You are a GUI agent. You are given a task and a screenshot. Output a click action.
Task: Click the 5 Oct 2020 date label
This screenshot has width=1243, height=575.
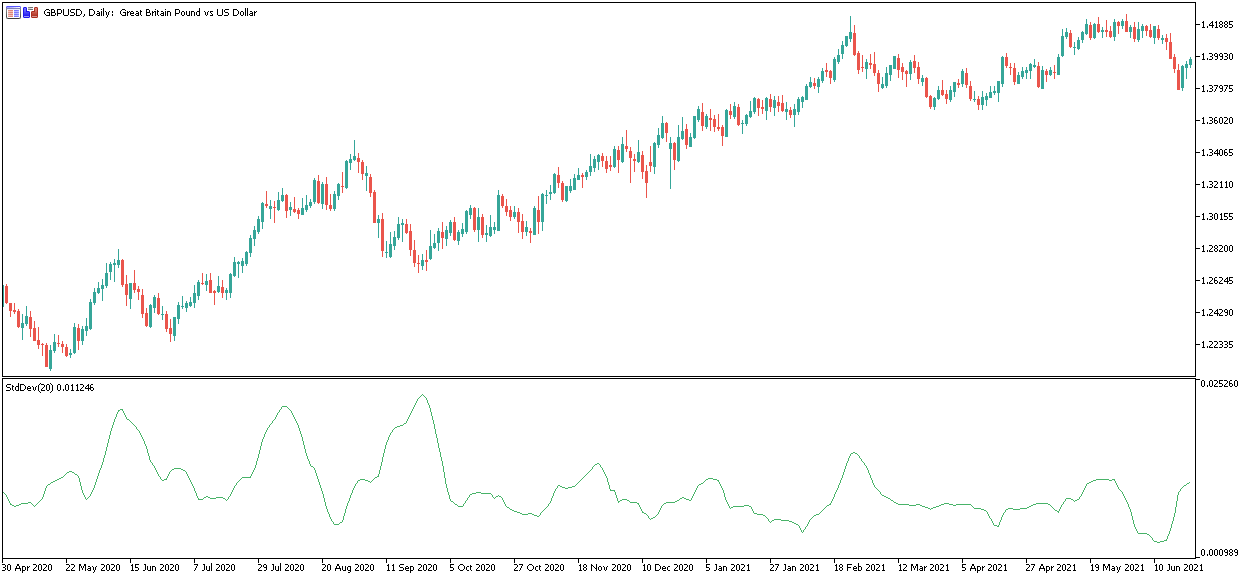[474, 567]
